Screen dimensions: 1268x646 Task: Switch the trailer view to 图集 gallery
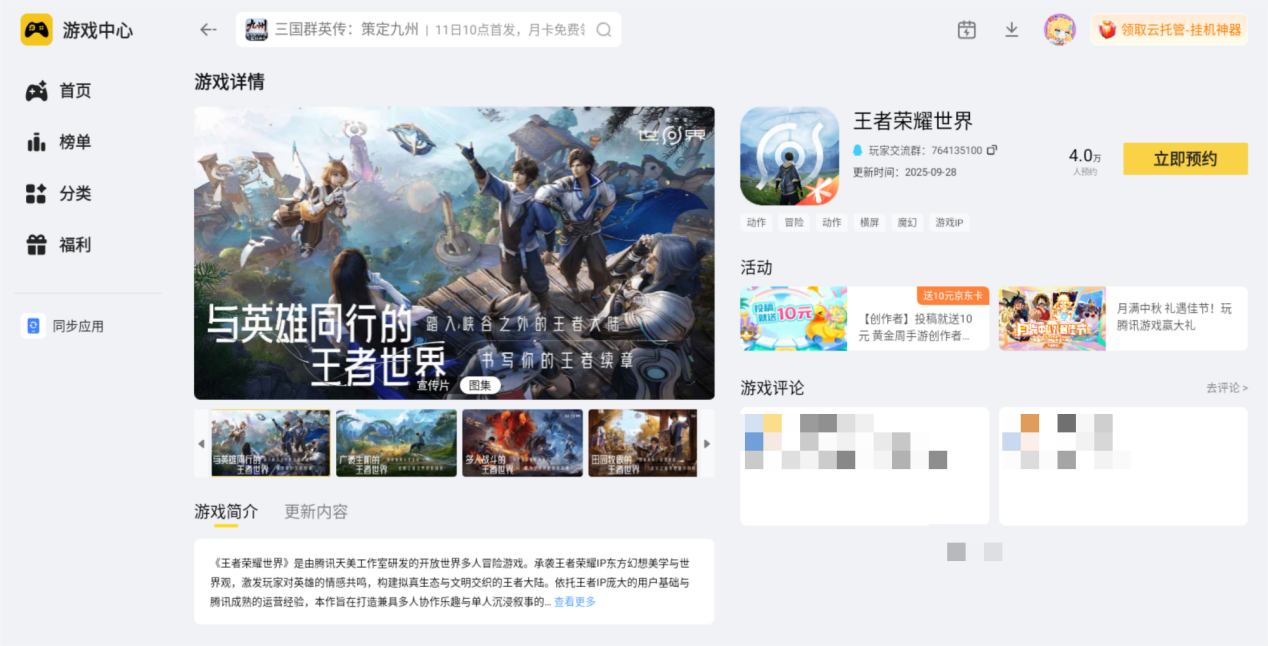point(480,386)
